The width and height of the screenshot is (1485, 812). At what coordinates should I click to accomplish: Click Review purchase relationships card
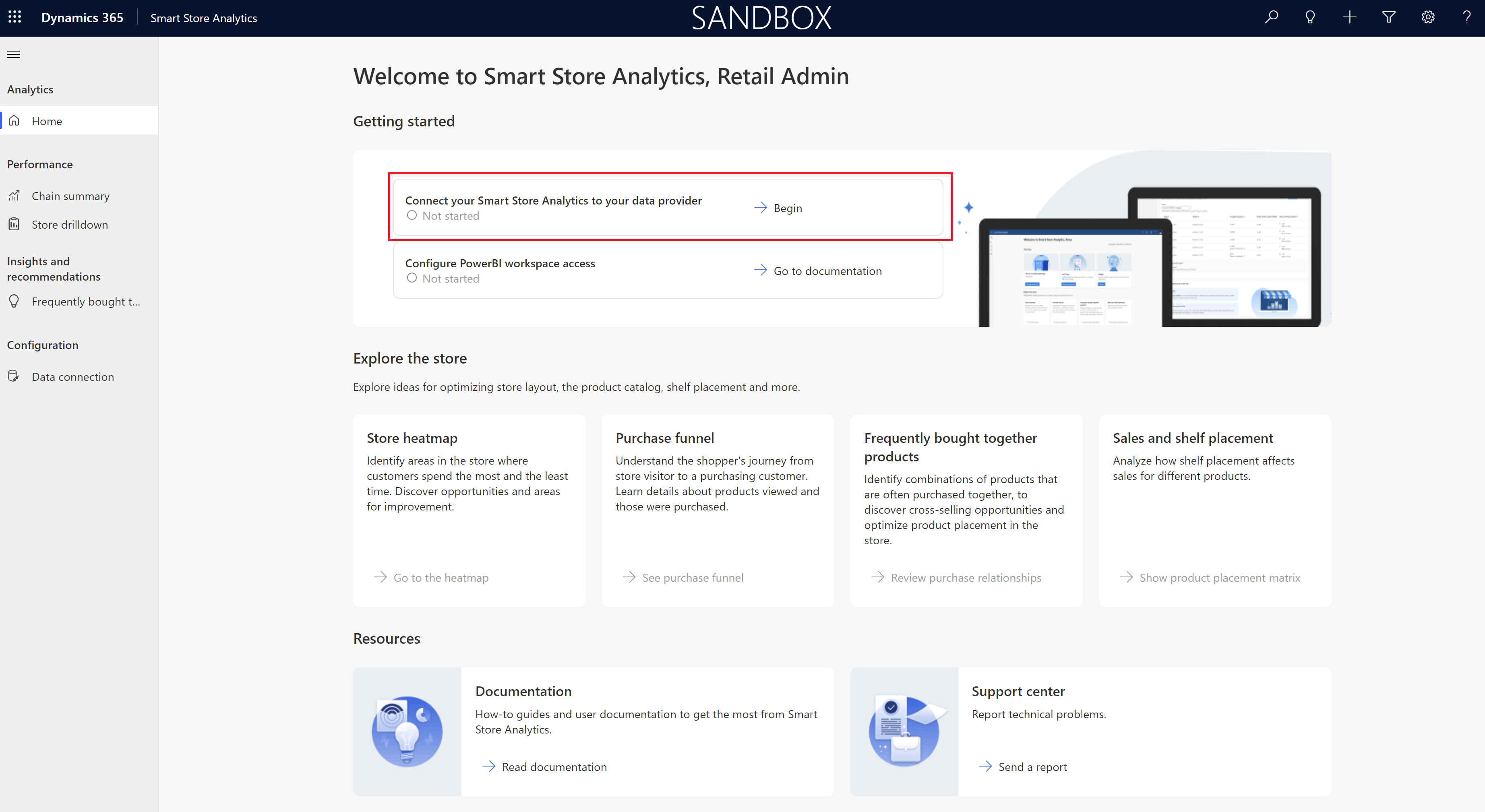coord(963,577)
